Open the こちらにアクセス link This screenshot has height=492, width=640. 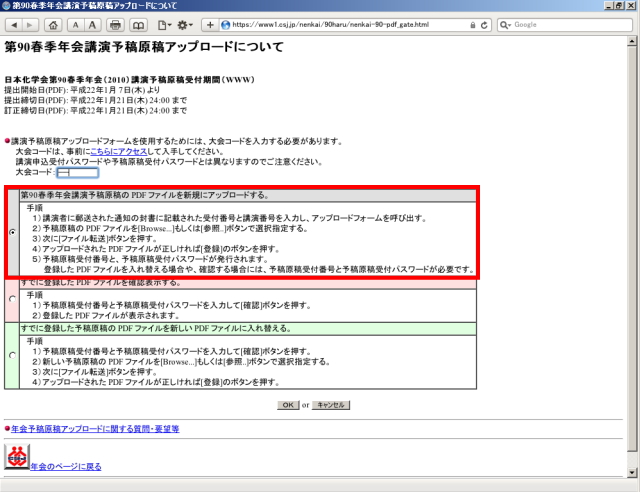pos(118,151)
